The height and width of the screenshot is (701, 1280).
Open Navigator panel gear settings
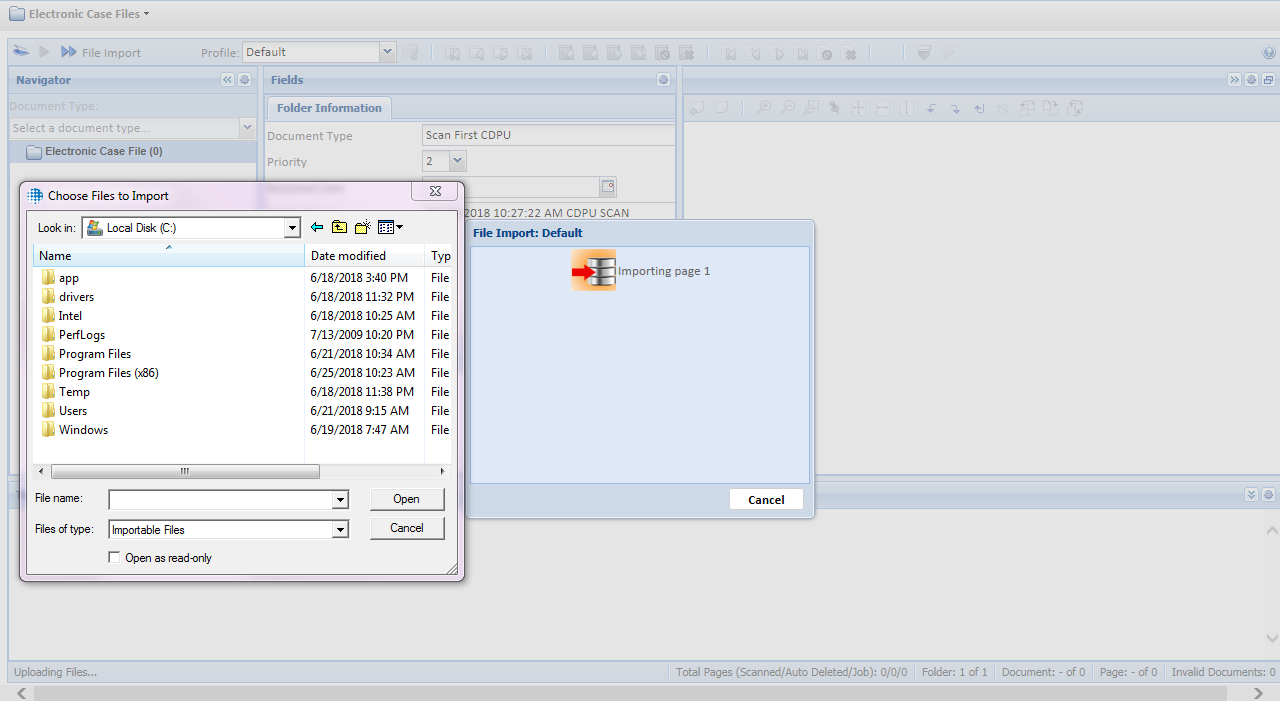click(245, 80)
